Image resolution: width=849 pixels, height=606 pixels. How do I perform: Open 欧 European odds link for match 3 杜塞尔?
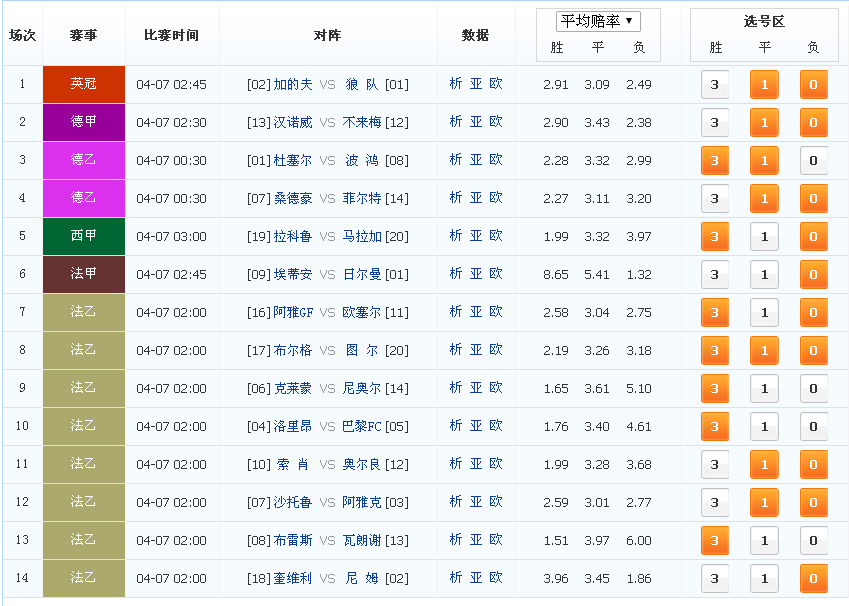(496, 160)
